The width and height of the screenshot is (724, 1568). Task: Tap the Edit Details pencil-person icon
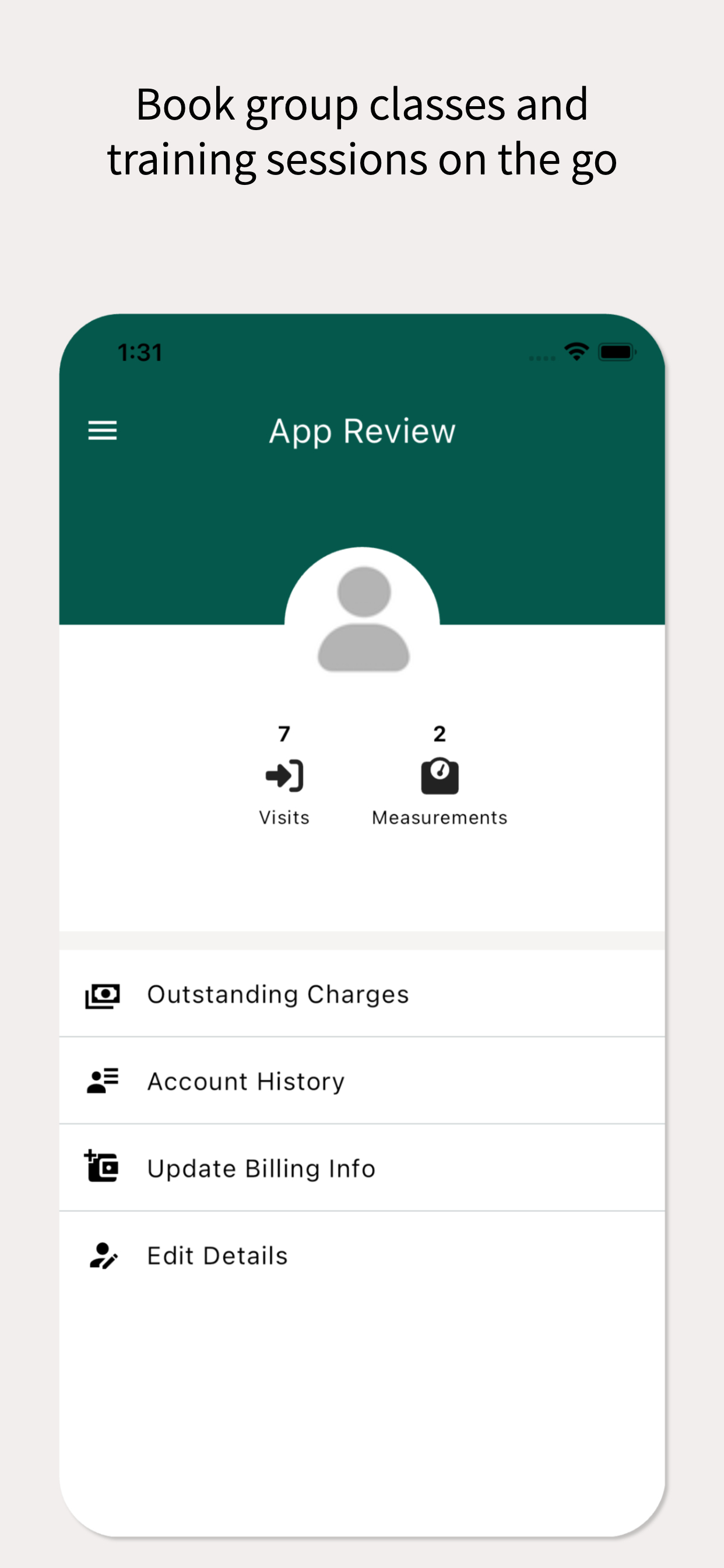coord(103,1255)
